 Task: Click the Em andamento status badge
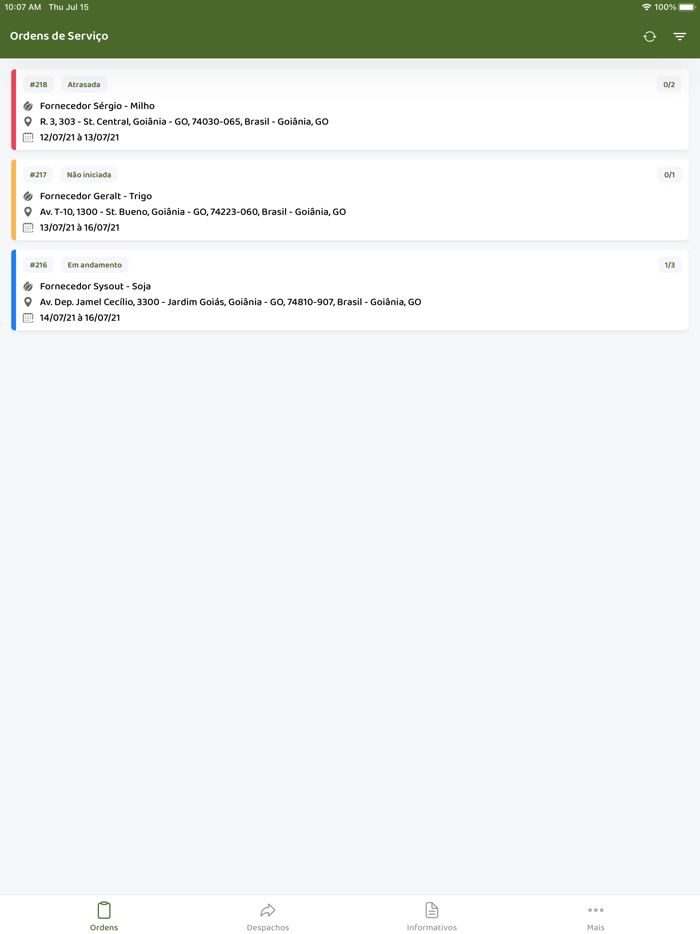(94, 265)
